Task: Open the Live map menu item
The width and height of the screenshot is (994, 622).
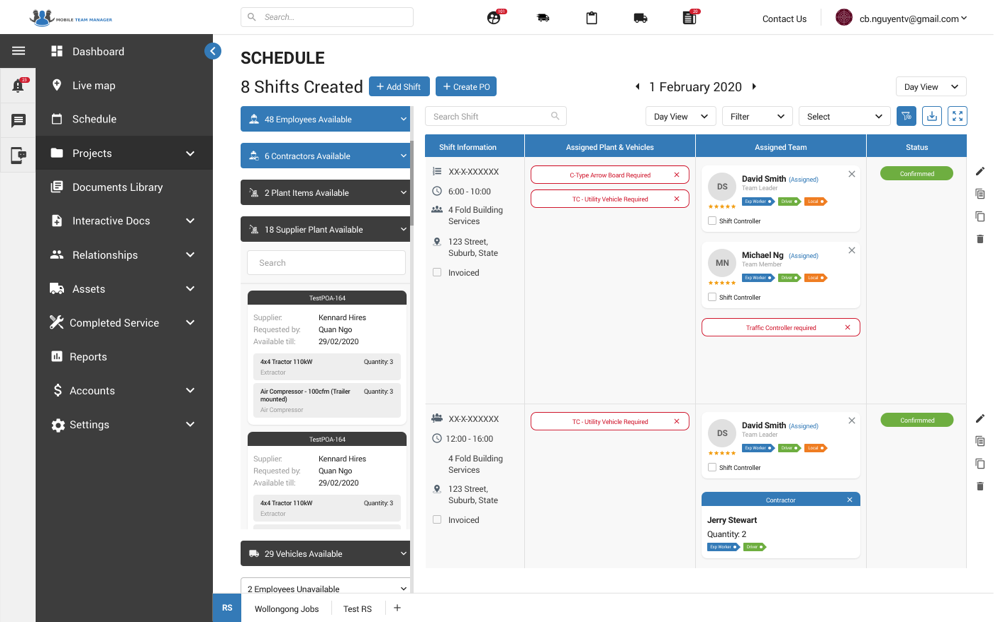Action: (x=93, y=86)
